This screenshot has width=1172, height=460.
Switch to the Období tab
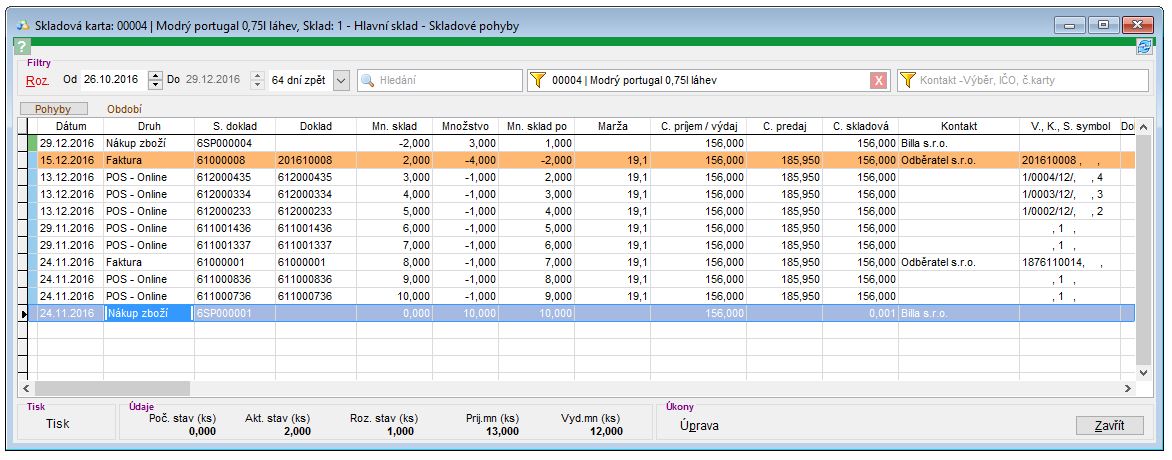(x=124, y=108)
